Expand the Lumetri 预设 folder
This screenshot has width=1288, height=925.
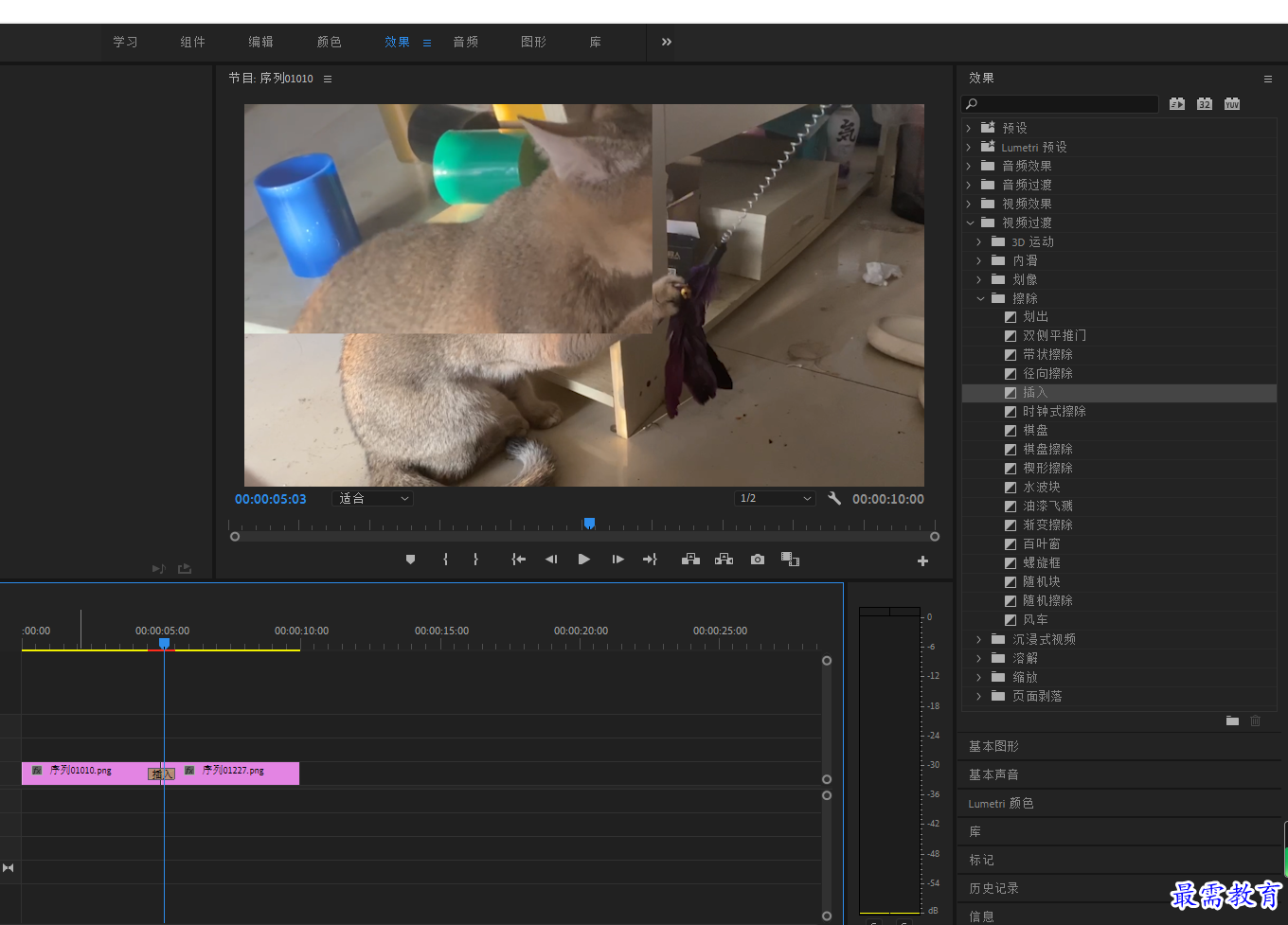pos(969,147)
